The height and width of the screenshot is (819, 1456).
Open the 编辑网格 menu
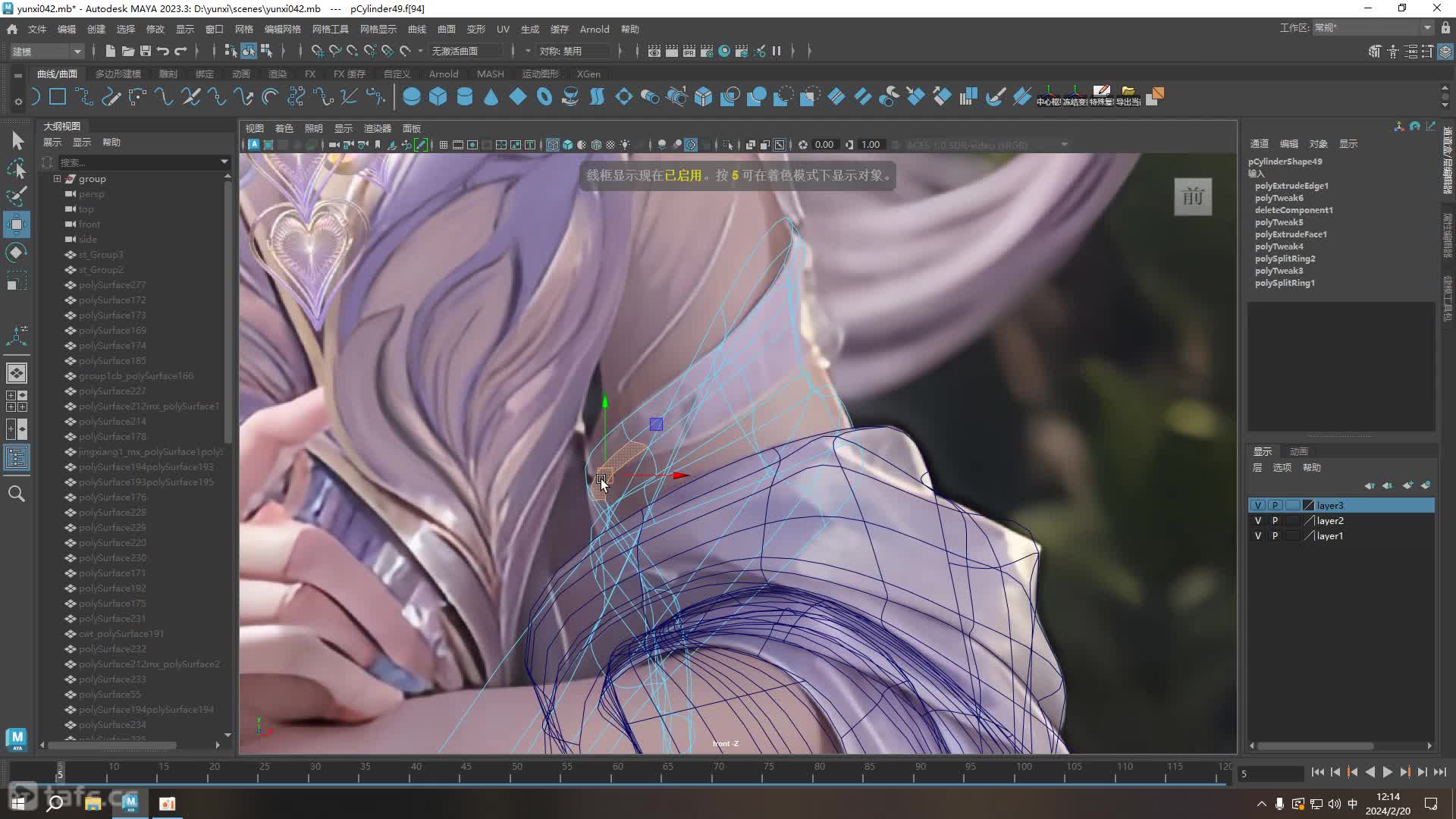(282, 29)
